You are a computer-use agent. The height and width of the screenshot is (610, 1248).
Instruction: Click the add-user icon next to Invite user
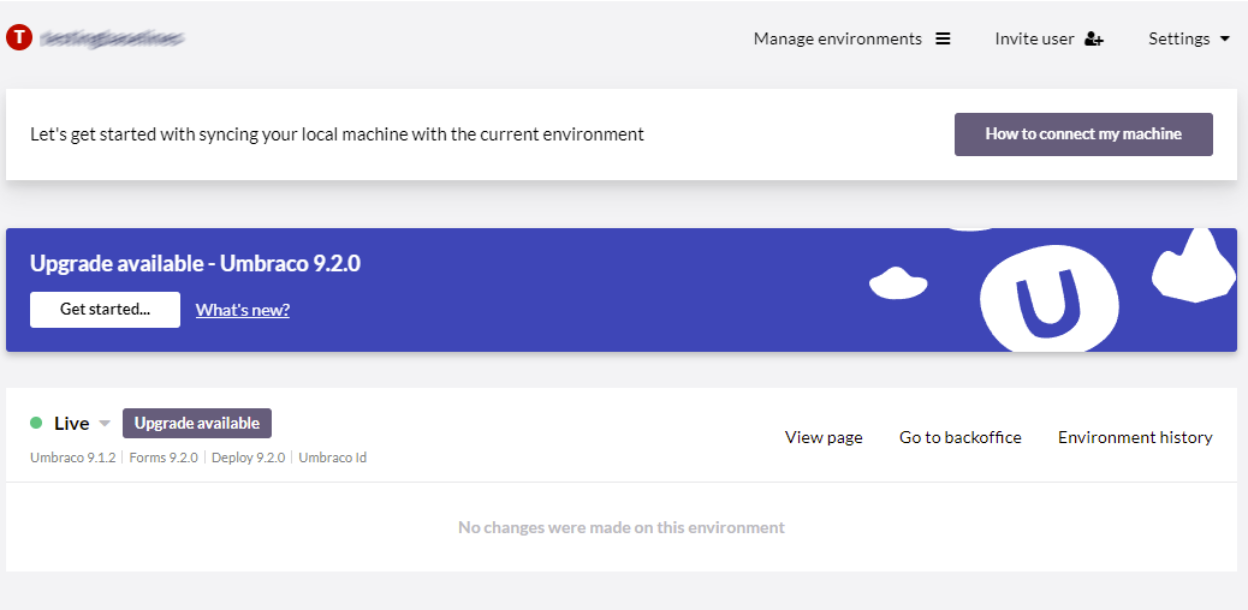click(x=1093, y=39)
